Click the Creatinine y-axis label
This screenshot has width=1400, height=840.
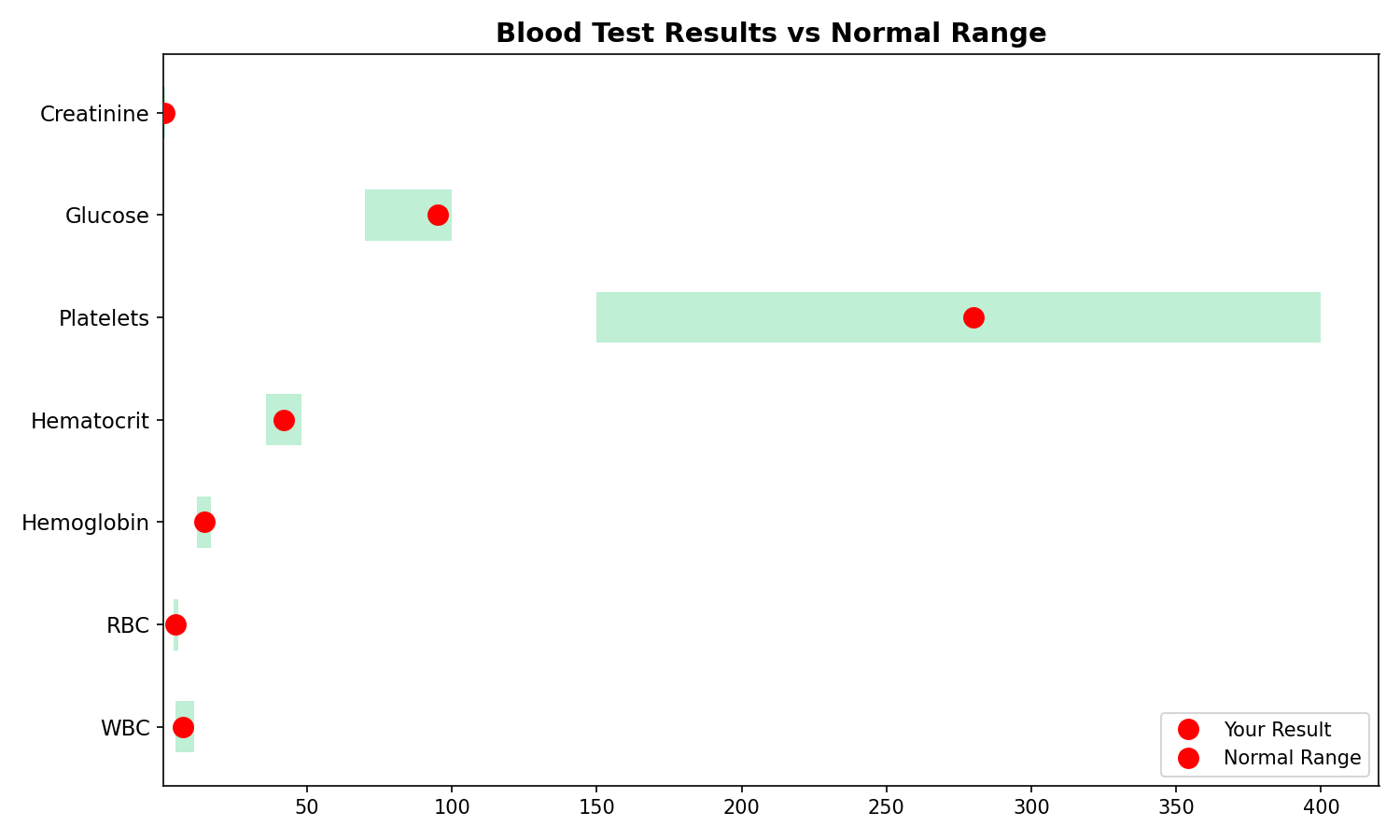tap(94, 114)
